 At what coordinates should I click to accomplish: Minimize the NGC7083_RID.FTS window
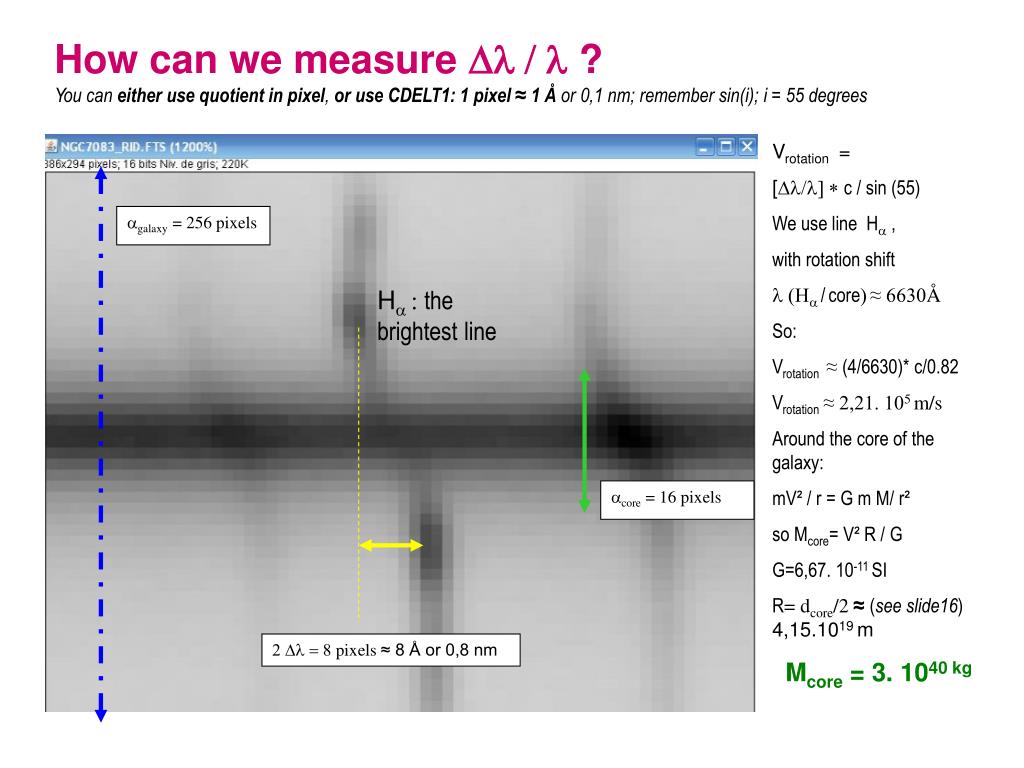click(704, 146)
